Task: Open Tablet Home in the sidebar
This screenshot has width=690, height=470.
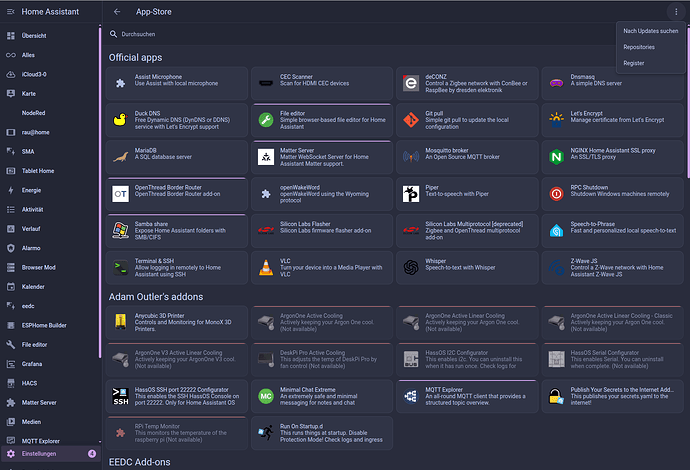Action: click(x=51, y=171)
